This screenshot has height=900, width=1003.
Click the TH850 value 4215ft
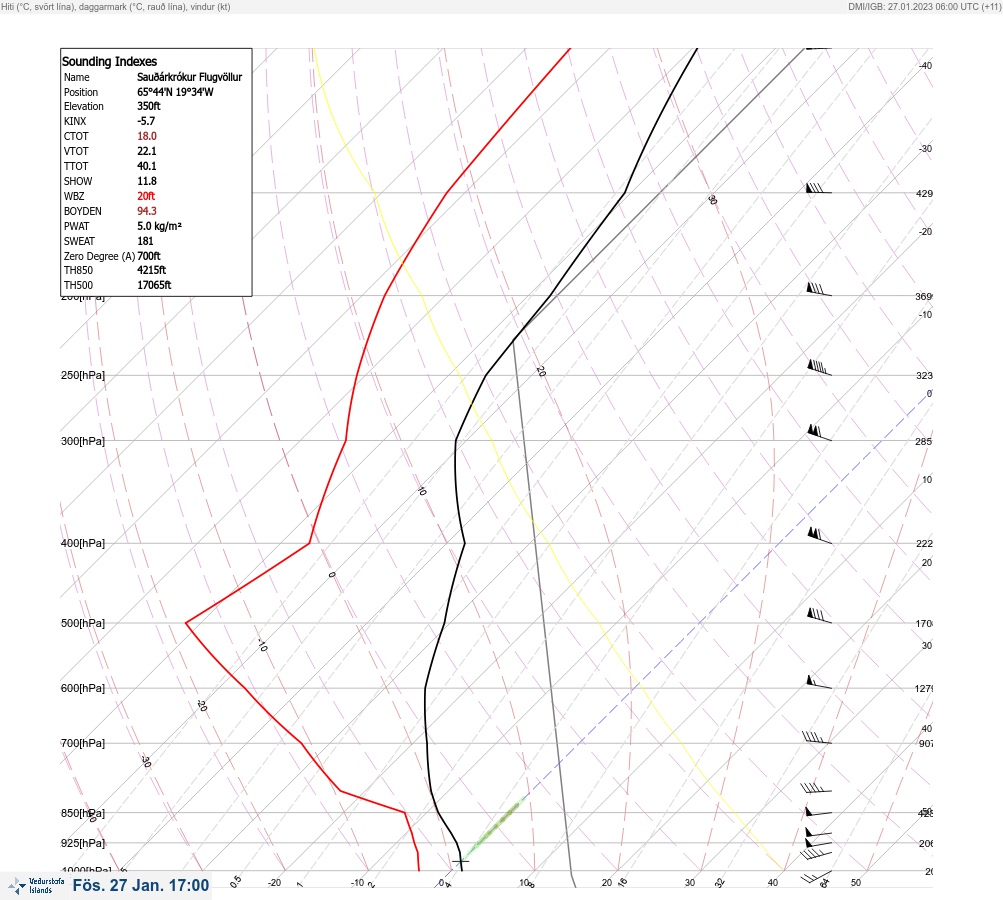pos(151,270)
